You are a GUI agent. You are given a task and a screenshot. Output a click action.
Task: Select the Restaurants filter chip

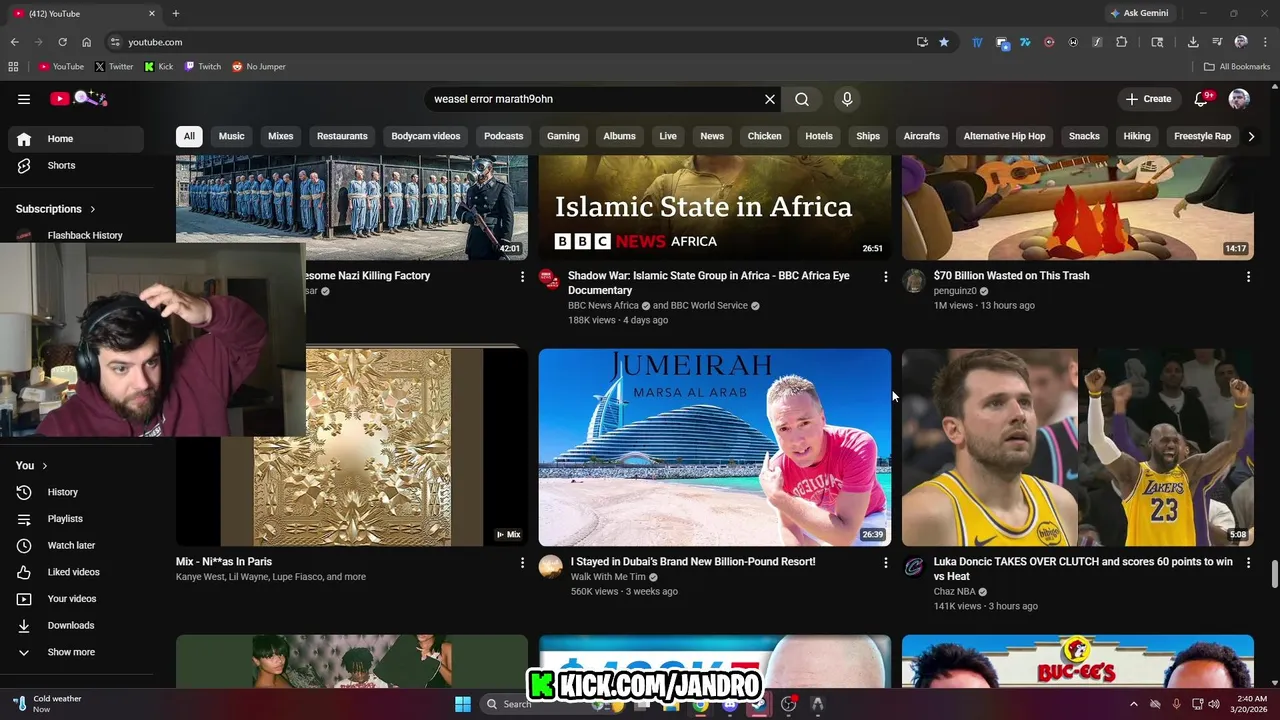pos(342,136)
